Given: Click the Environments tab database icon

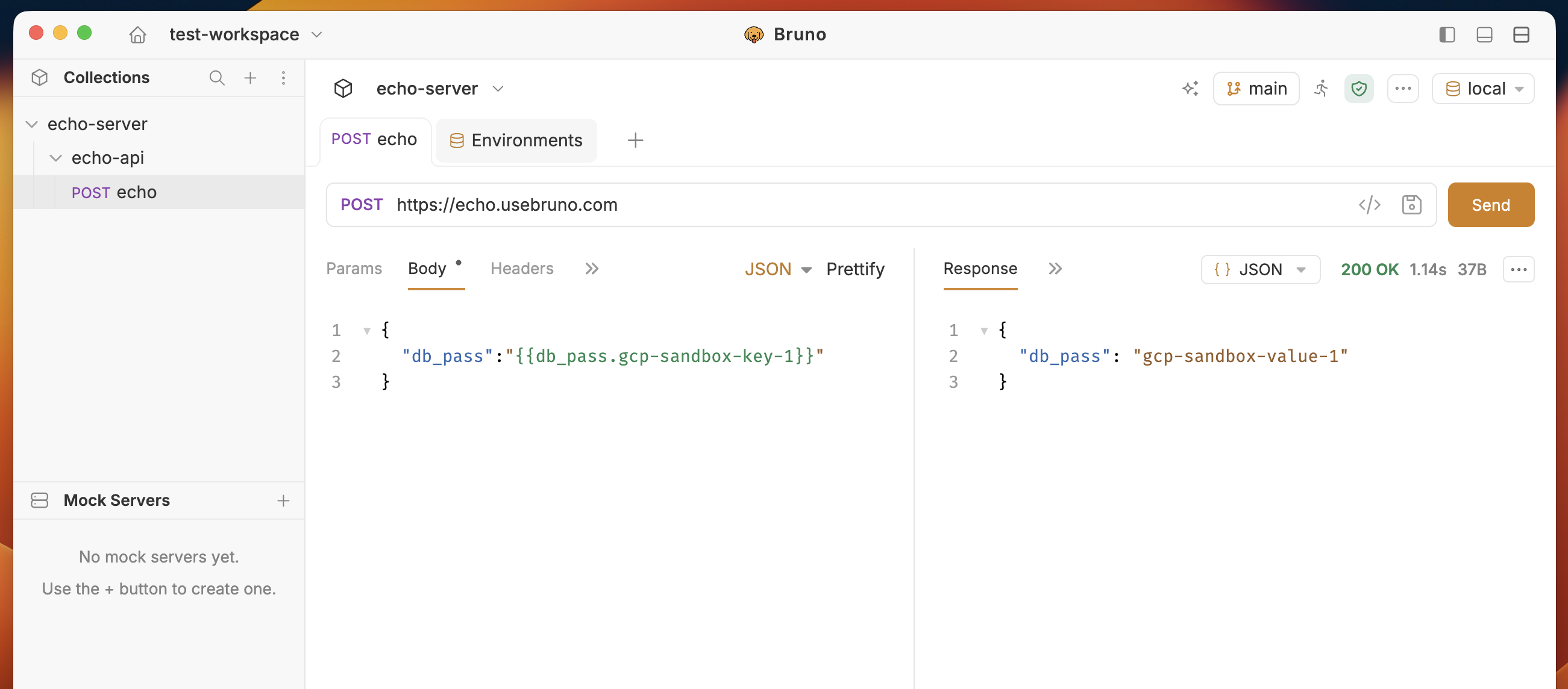Looking at the screenshot, I should pos(456,141).
